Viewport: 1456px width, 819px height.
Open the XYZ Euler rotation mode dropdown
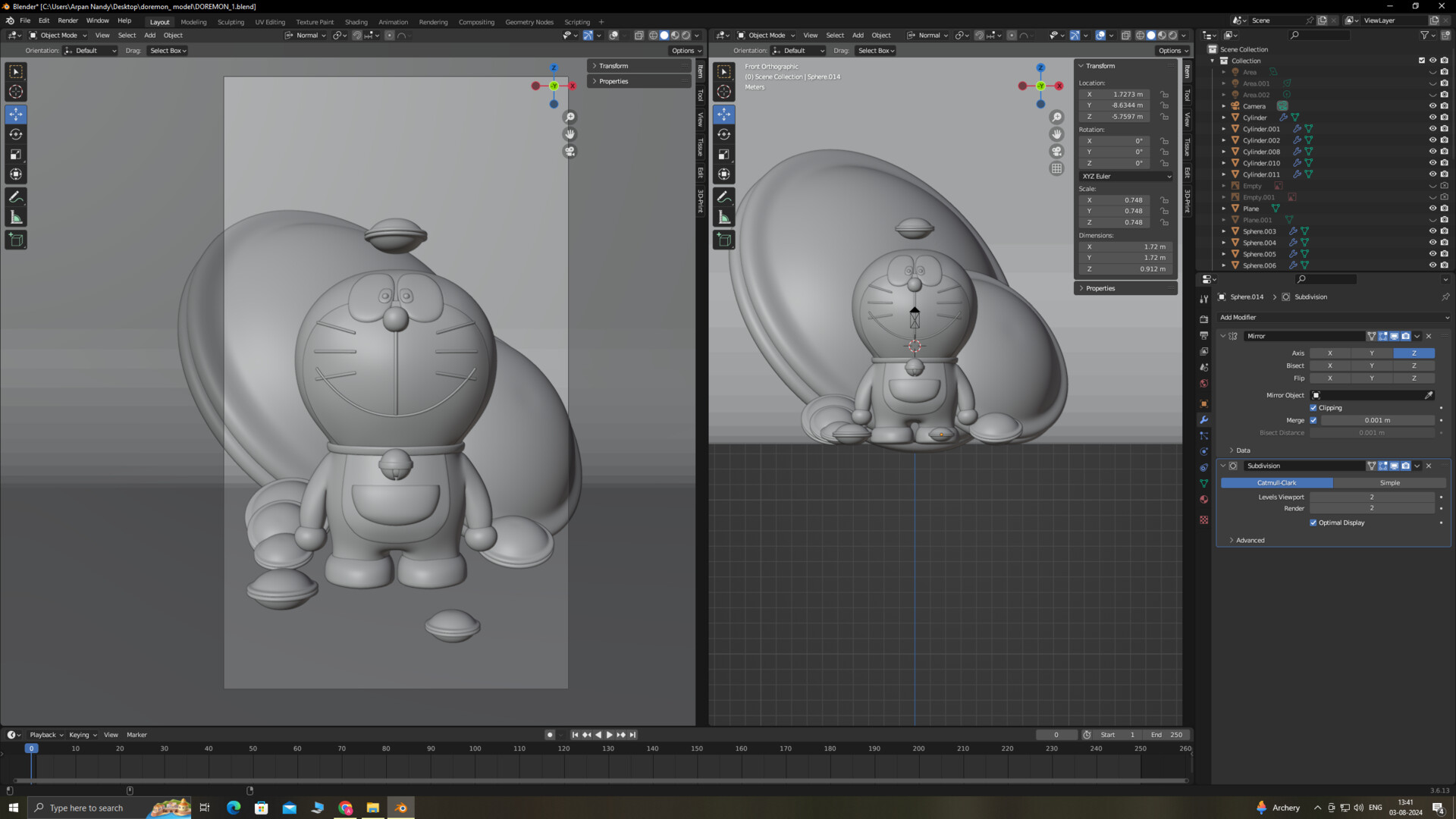pyautogui.click(x=1125, y=176)
